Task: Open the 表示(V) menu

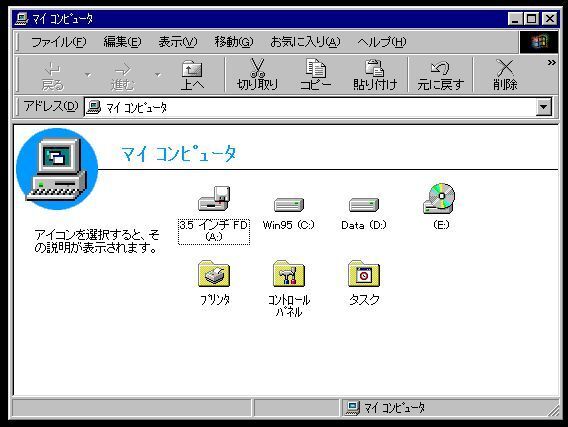Action: click(x=178, y=42)
